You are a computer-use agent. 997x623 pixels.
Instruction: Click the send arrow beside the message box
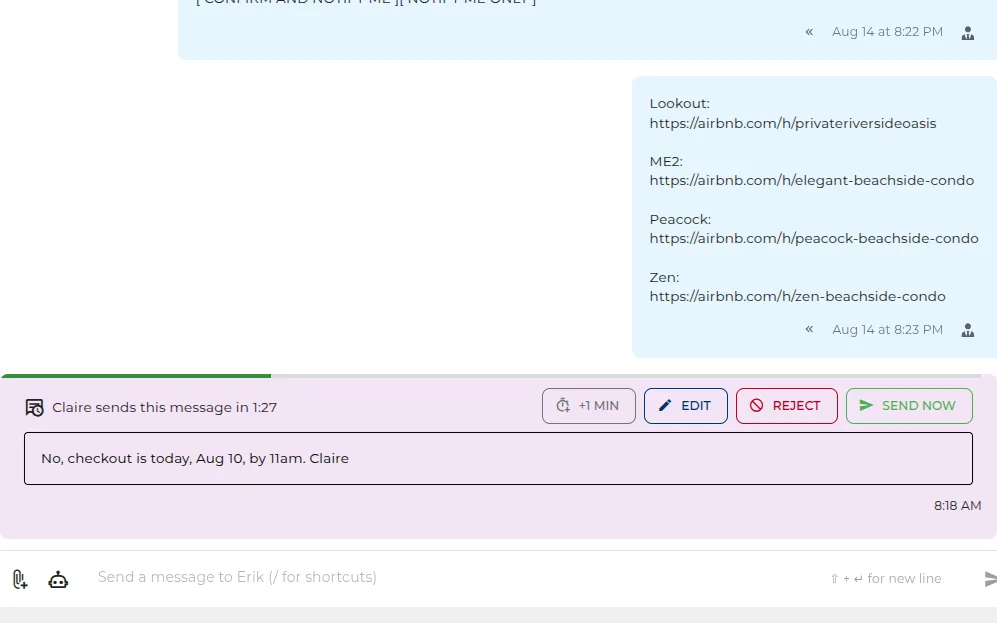[990, 578]
